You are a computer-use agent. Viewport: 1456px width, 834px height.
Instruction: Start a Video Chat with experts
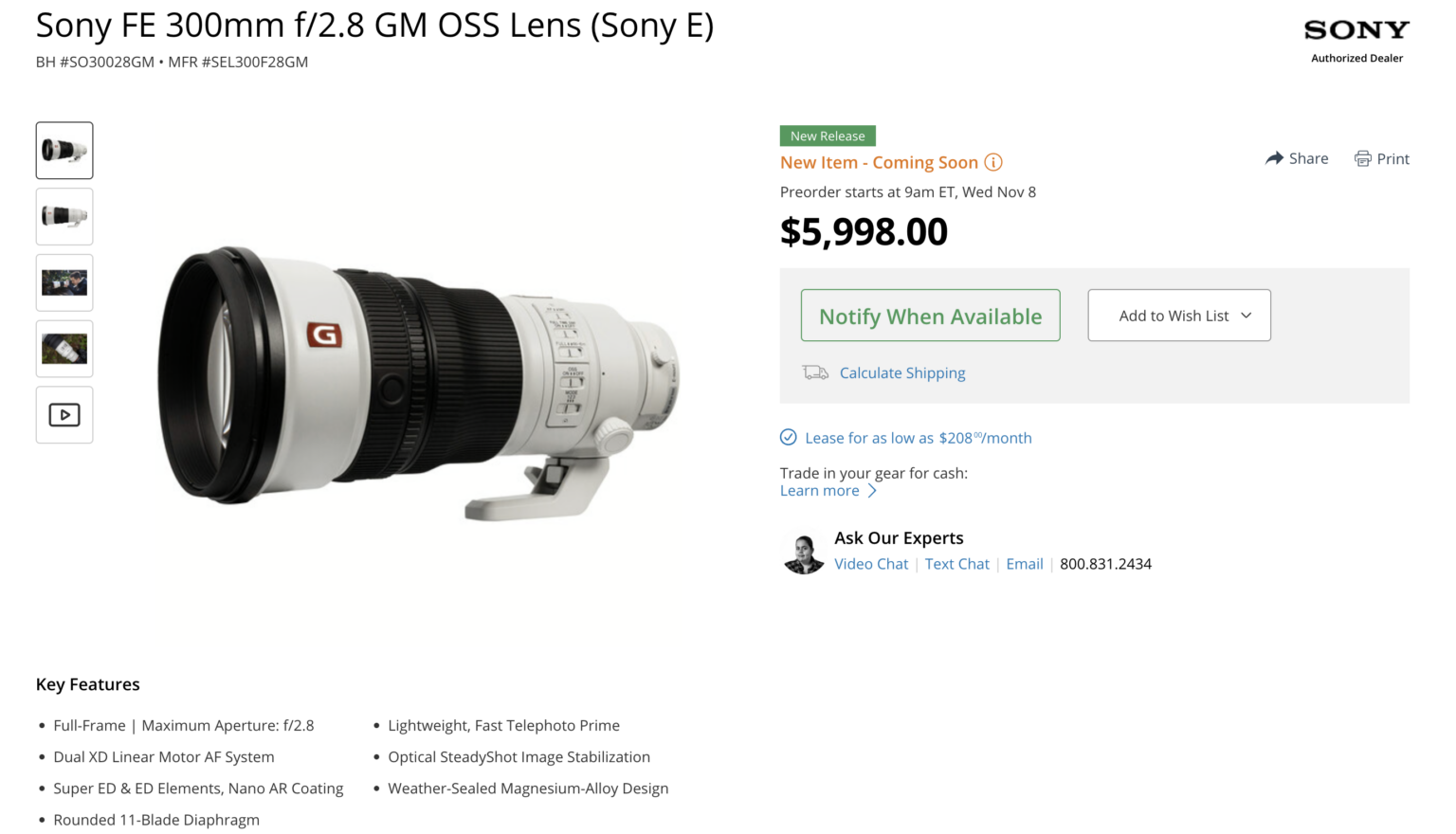[870, 563]
